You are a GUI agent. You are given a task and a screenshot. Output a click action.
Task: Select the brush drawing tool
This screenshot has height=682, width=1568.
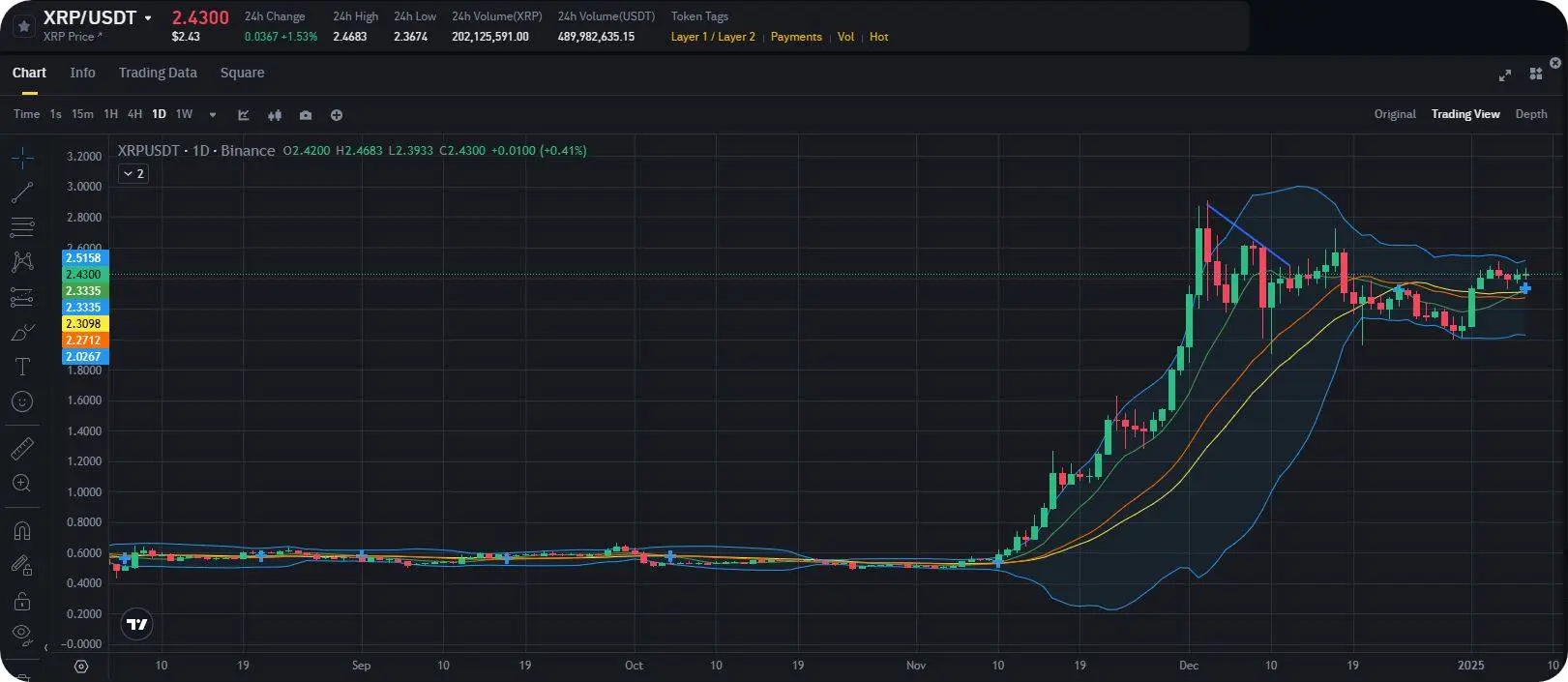coord(22,332)
